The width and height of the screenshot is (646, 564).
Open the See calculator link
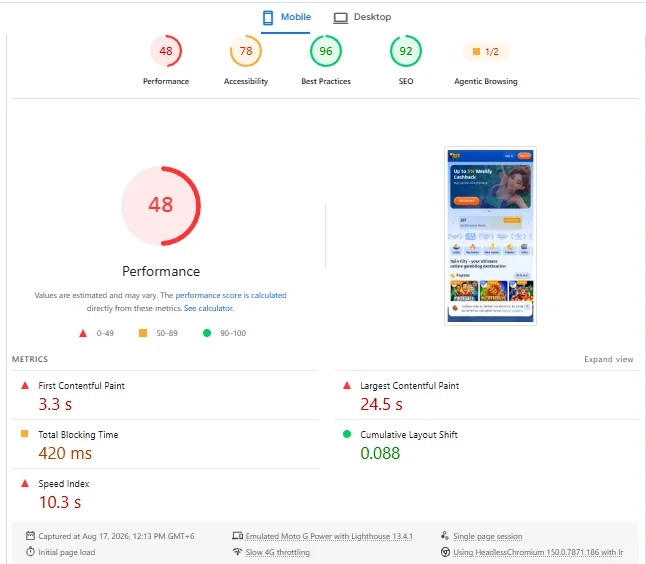(x=208, y=308)
